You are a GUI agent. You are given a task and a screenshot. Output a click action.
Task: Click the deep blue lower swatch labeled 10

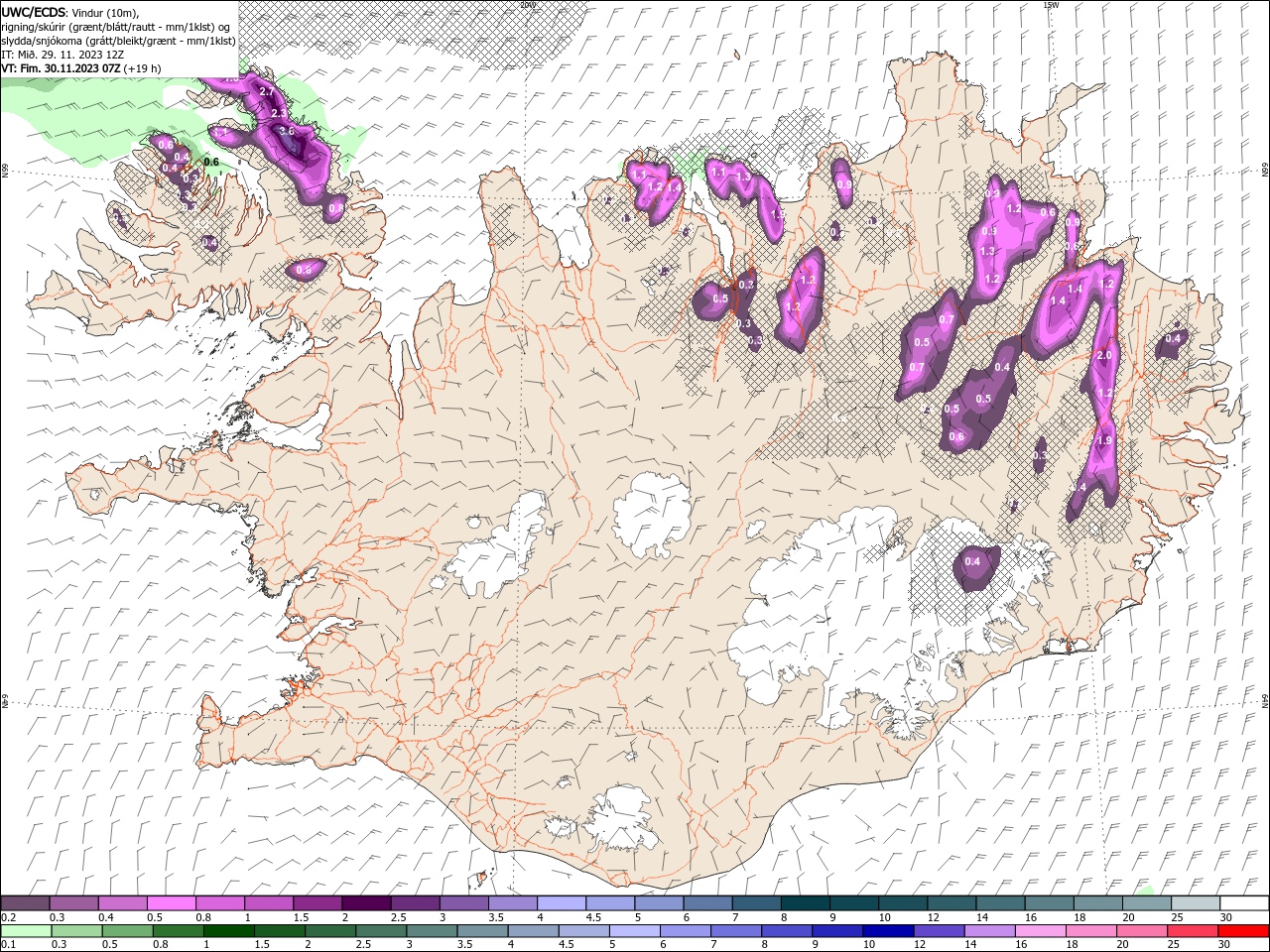[889, 931]
